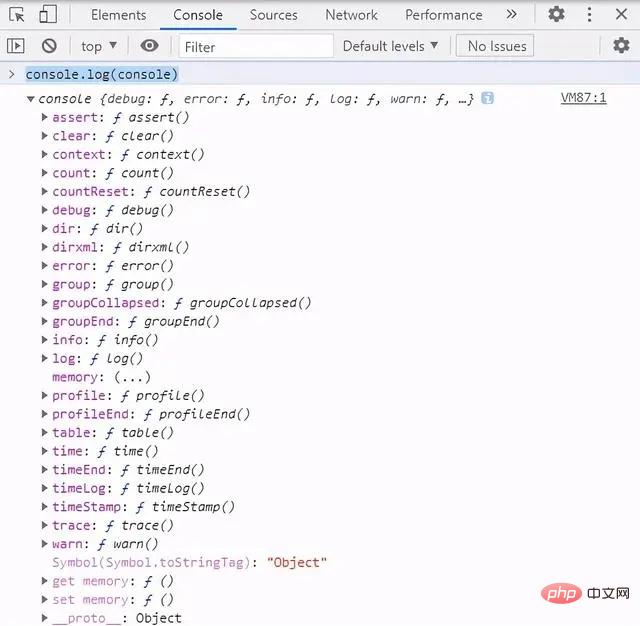
Task: Expand the time function entry
Action: (44, 451)
